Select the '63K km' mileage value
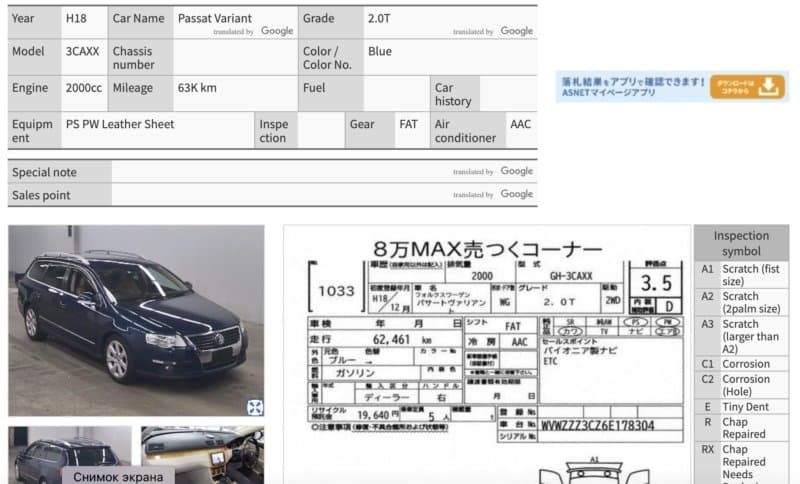Viewport: 800px width, 484px height. 197,88
